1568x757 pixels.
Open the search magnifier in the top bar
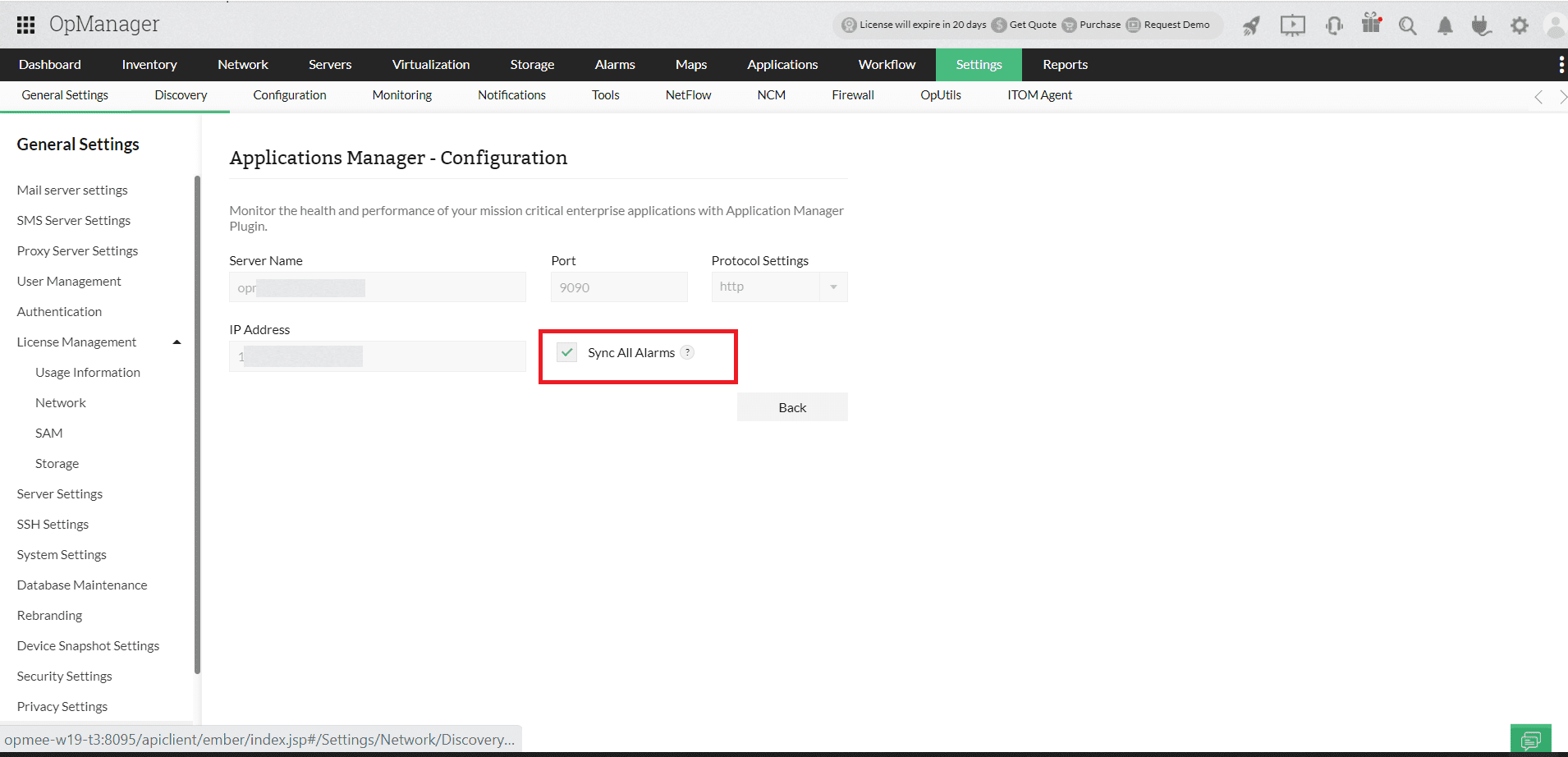click(x=1408, y=25)
